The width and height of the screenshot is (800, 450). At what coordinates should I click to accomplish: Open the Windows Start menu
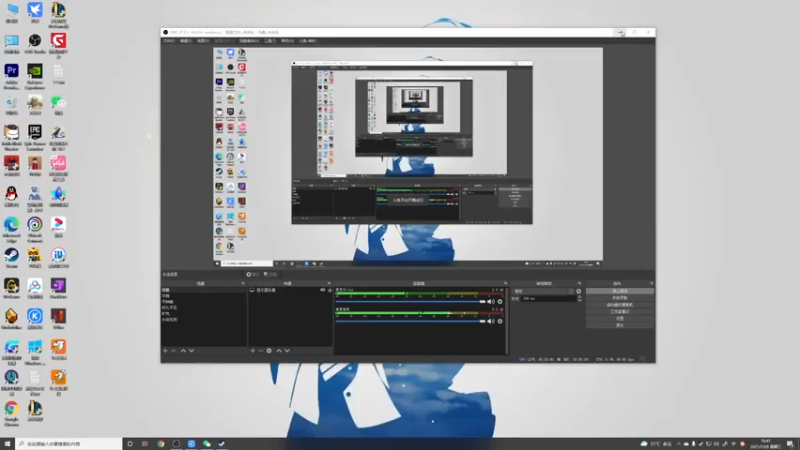(7, 444)
